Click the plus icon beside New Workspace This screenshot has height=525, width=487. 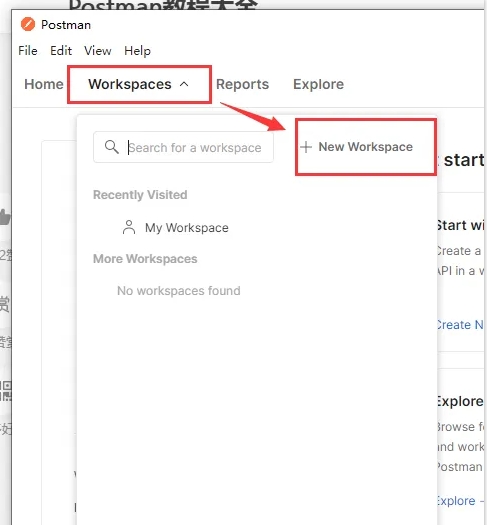(x=306, y=147)
